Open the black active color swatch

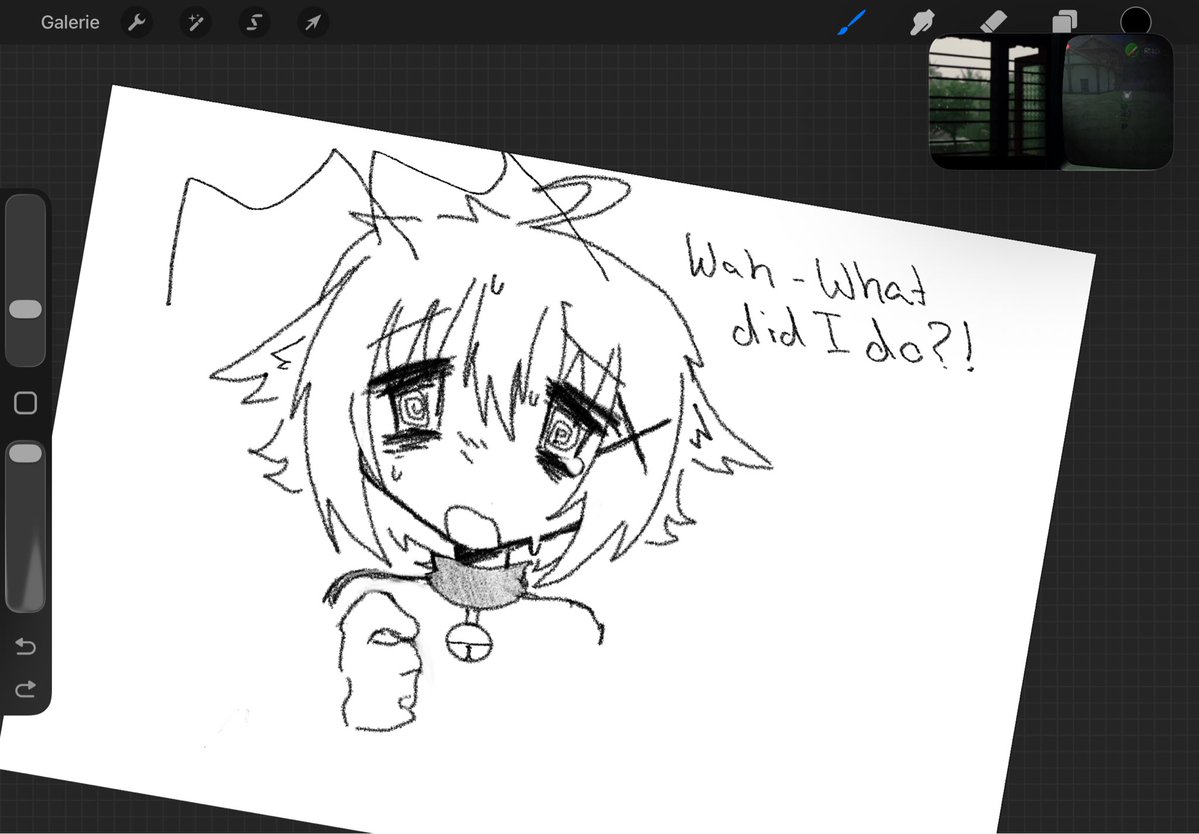click(x=1136, y=21)
